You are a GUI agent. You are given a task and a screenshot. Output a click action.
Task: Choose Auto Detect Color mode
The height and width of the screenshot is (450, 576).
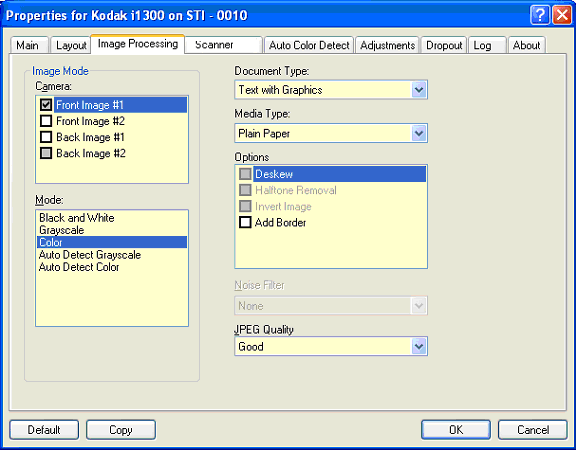pyautogui.click(x=79, y=267)
